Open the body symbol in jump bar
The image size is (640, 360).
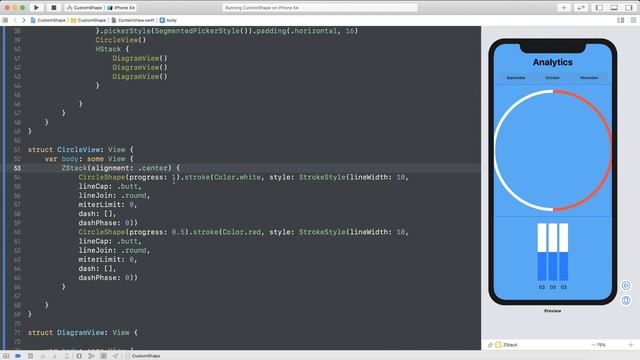click(169, 20)
